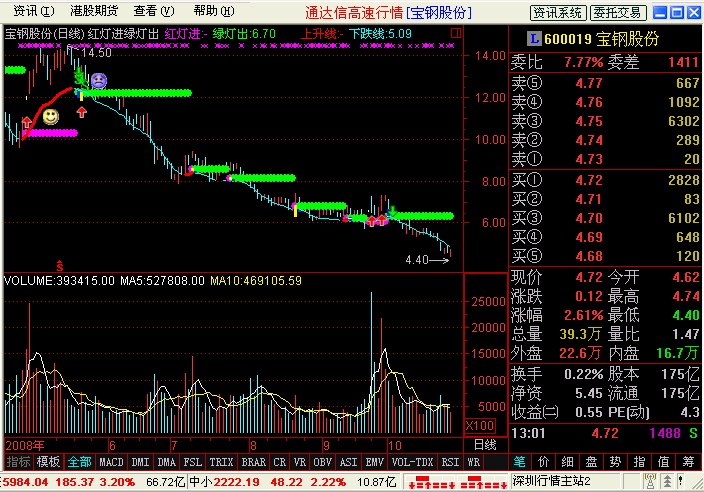
Task: Click the 资讯系统 button
Action: tap(558, 13)
